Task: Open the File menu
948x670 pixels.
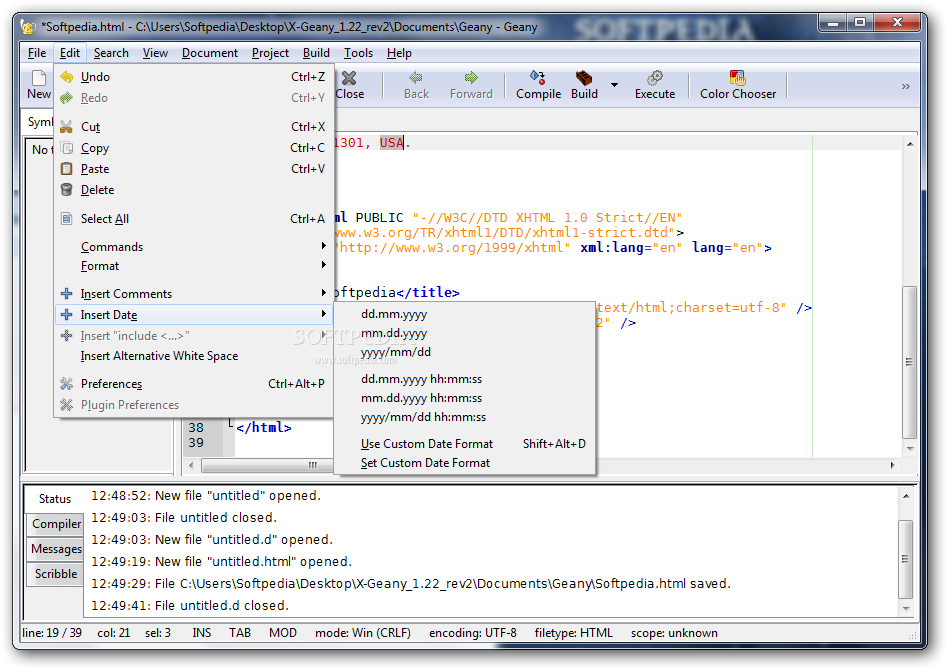Action: [37, 53]
